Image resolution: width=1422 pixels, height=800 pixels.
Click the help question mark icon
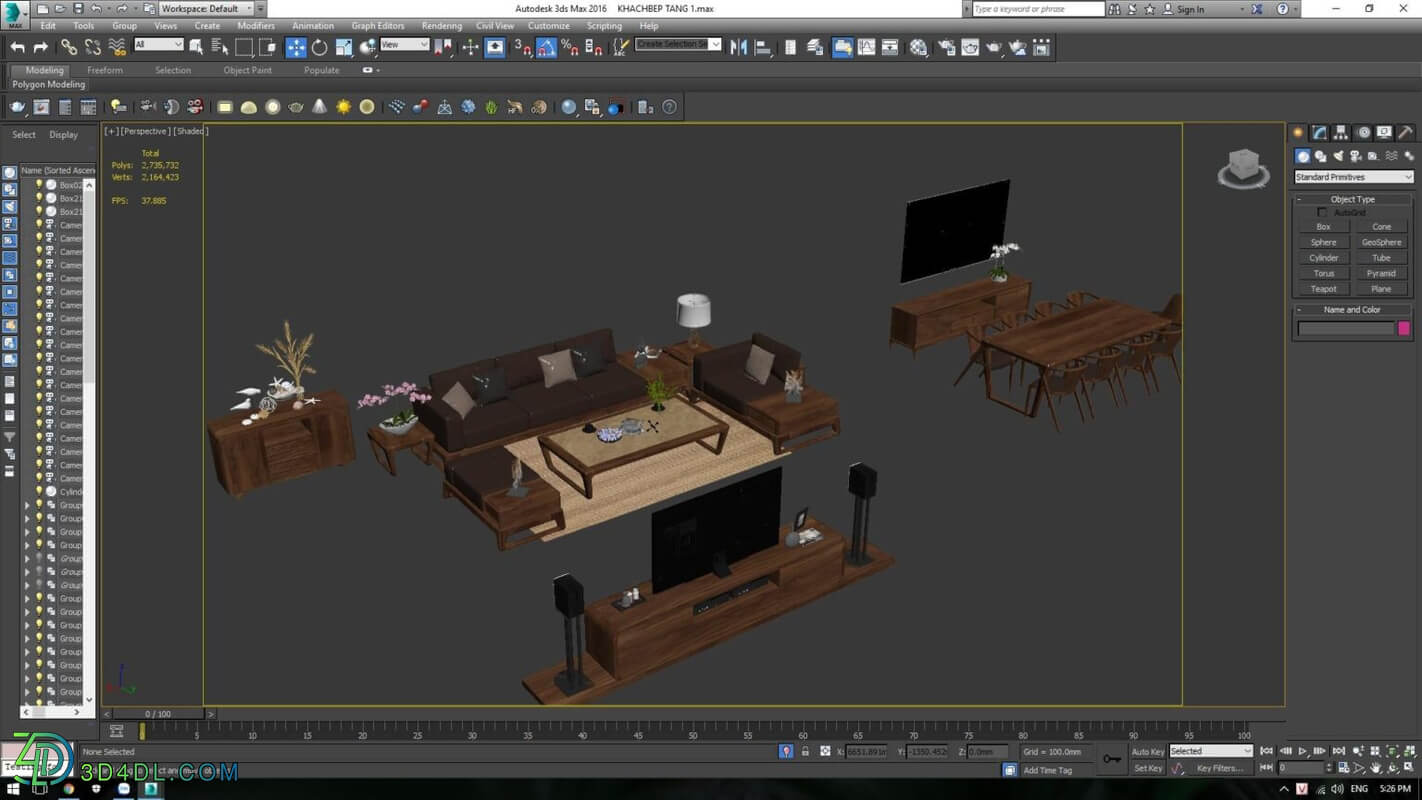(x=670, y=107)
